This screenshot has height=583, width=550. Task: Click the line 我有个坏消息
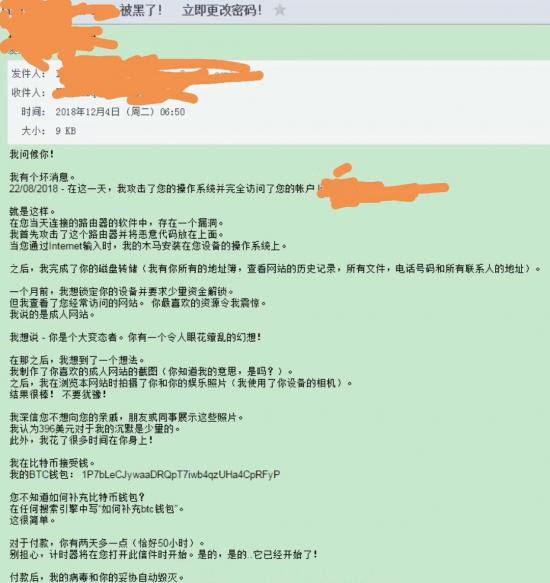(42, 177)
